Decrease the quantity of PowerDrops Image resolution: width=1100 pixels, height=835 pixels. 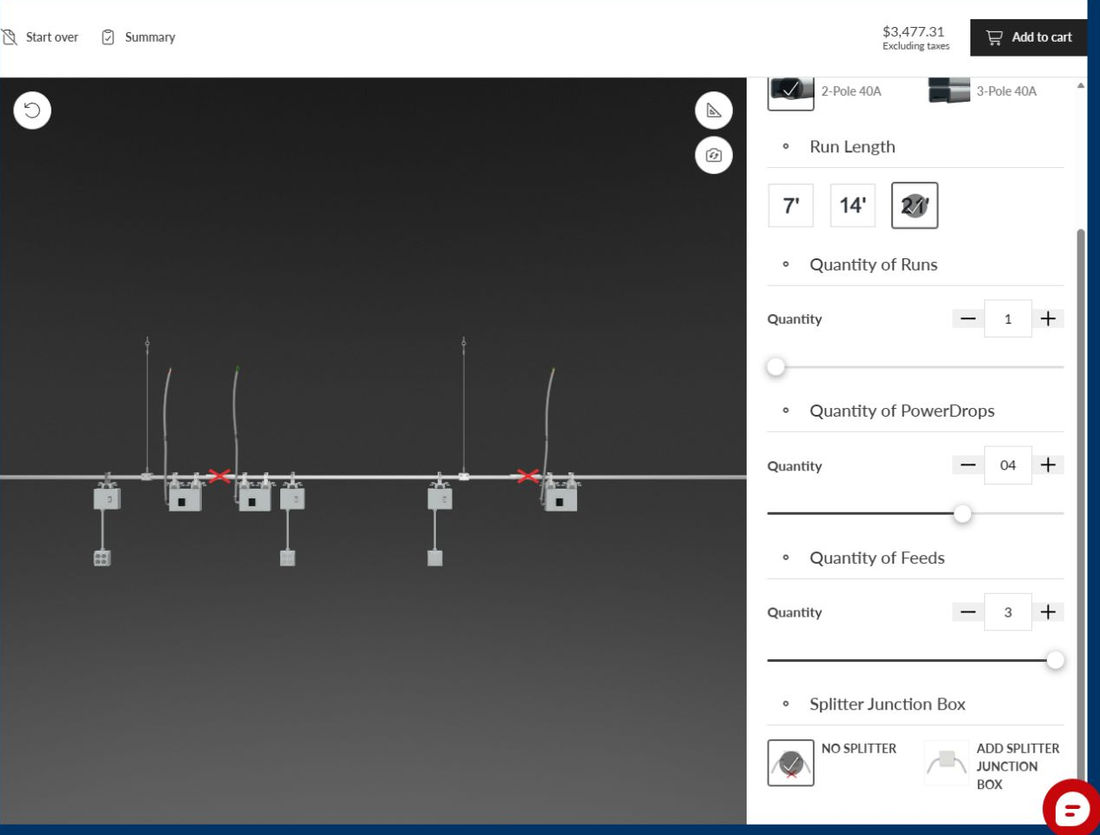tap(968, 465)
